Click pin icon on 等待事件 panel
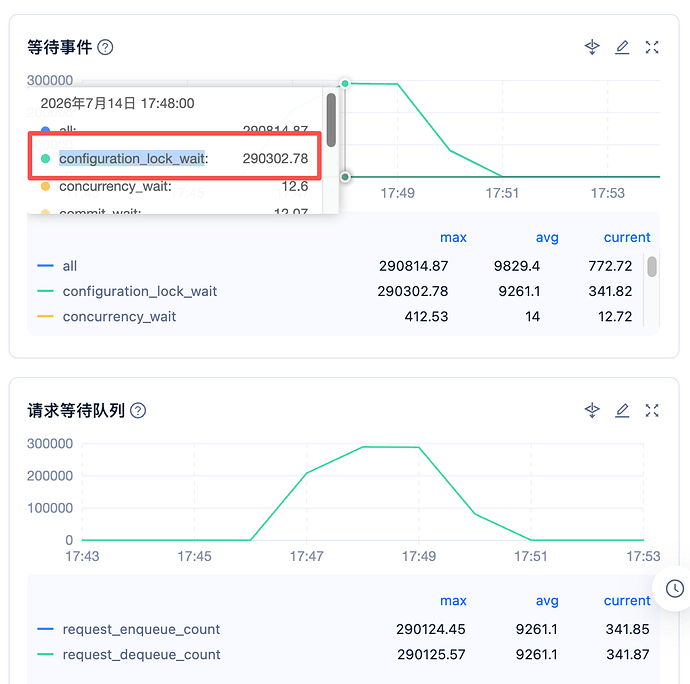Viewport: 690px width, 684px height. [x=592, y=47]
